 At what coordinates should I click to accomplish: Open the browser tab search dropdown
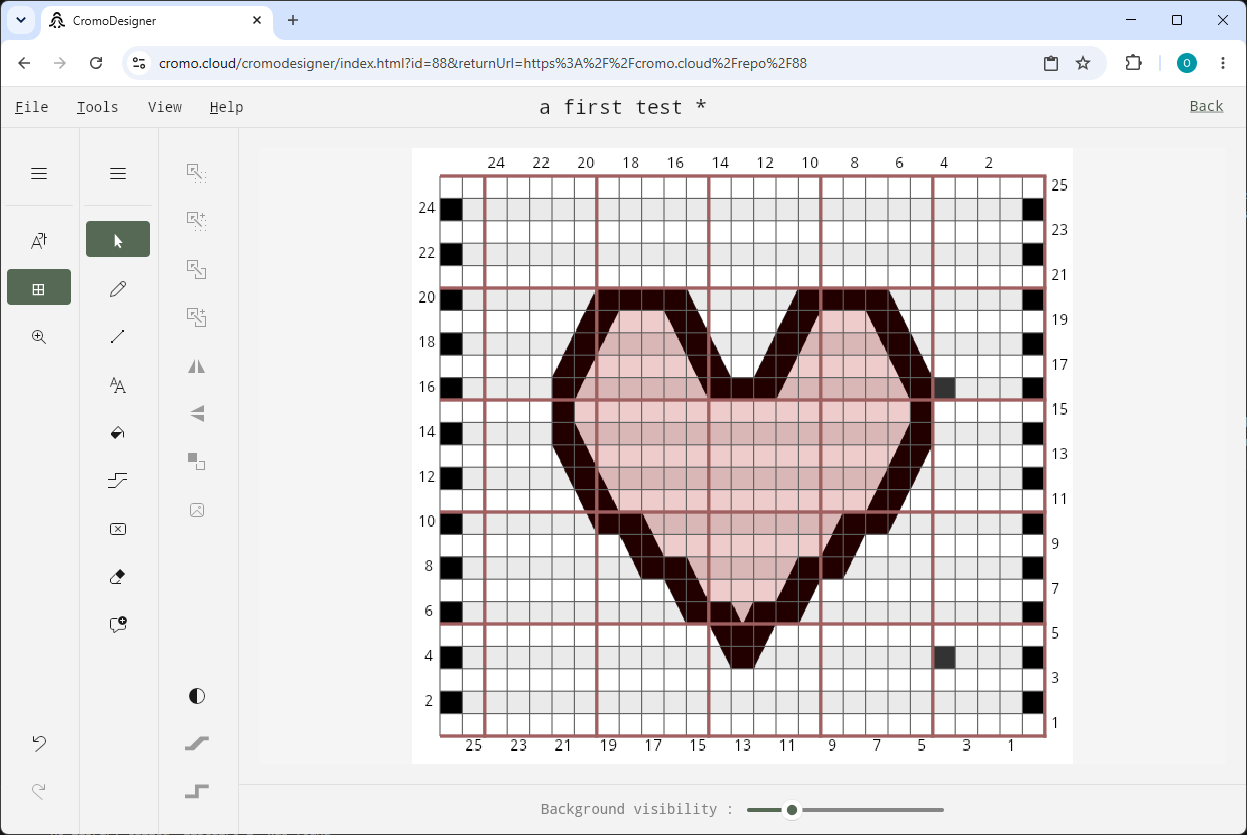pyautogui.click(x=21, y=19)
